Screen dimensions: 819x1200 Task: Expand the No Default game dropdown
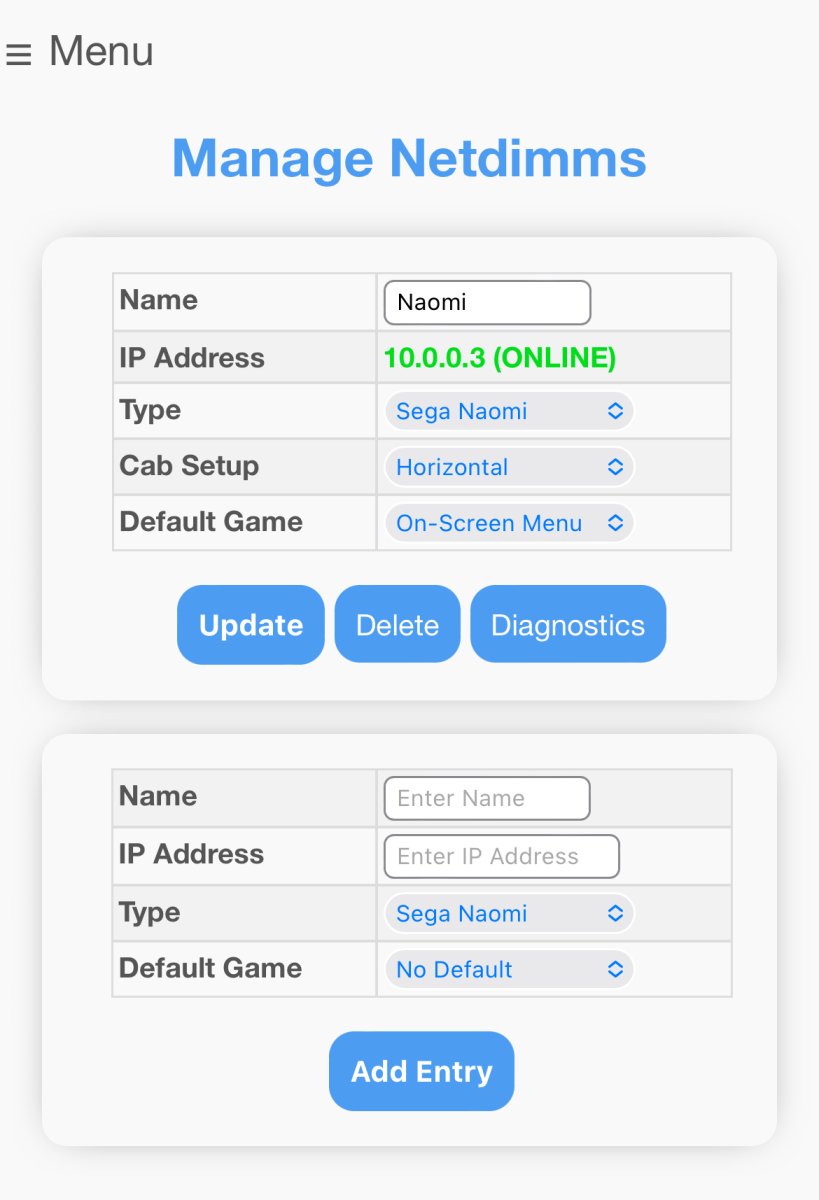tap(509, 969)
